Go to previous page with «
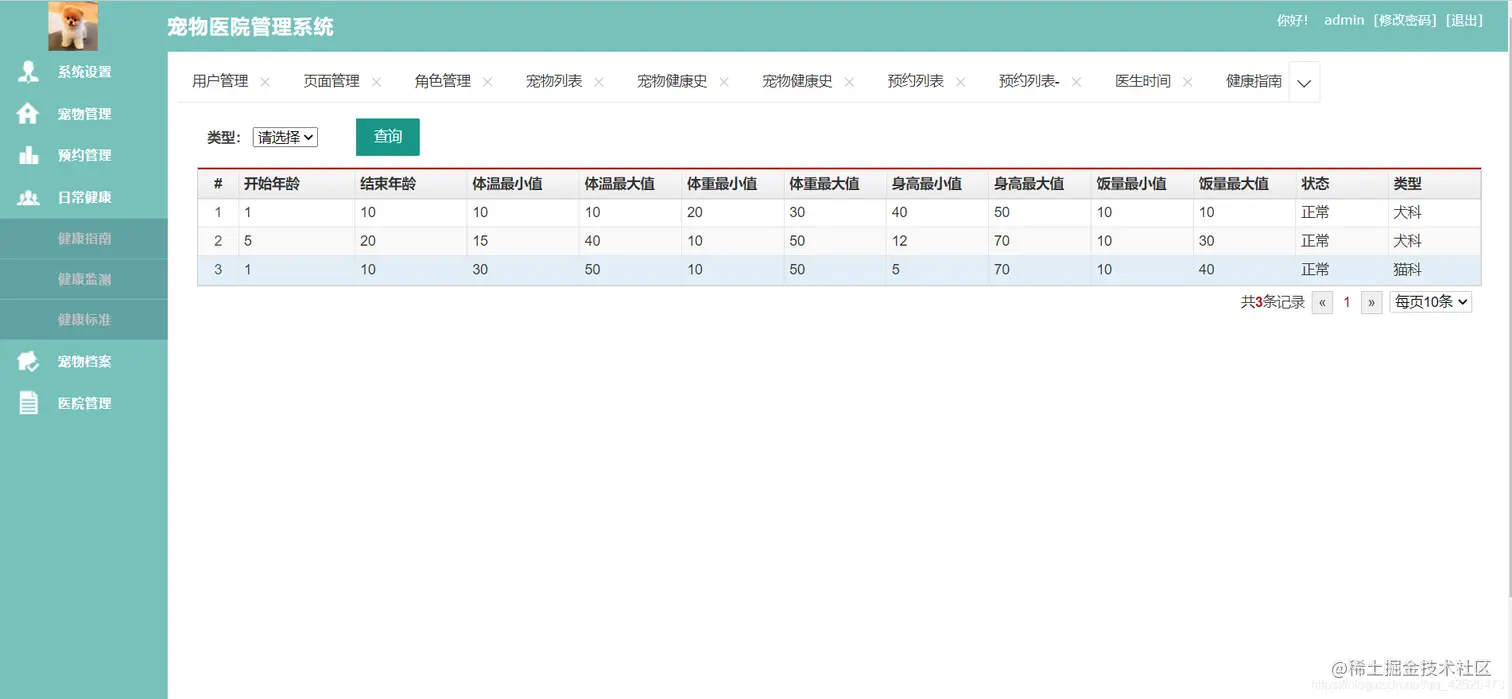The image size is (1512, 699). click(1322, 302)
